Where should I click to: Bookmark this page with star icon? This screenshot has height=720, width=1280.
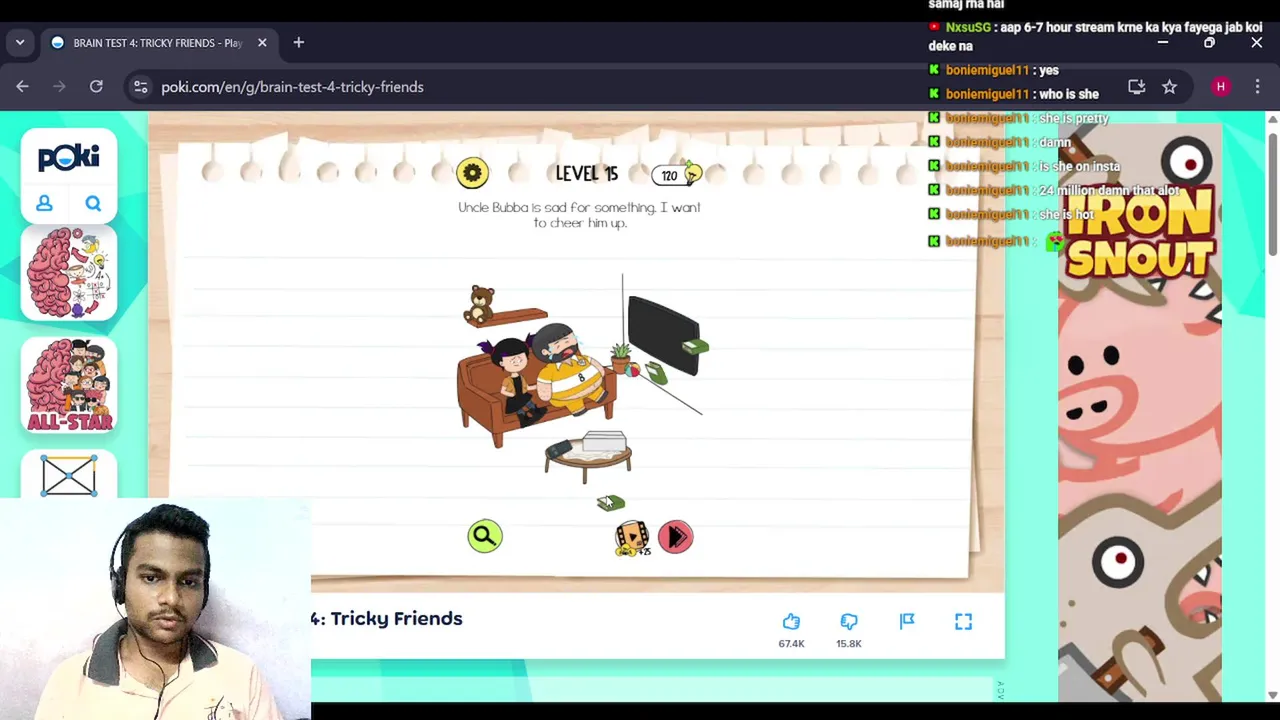1169,87
